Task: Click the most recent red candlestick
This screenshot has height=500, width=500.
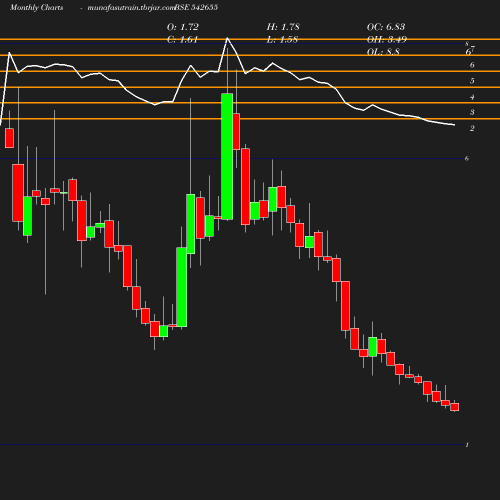Action: tap(455, 407)
